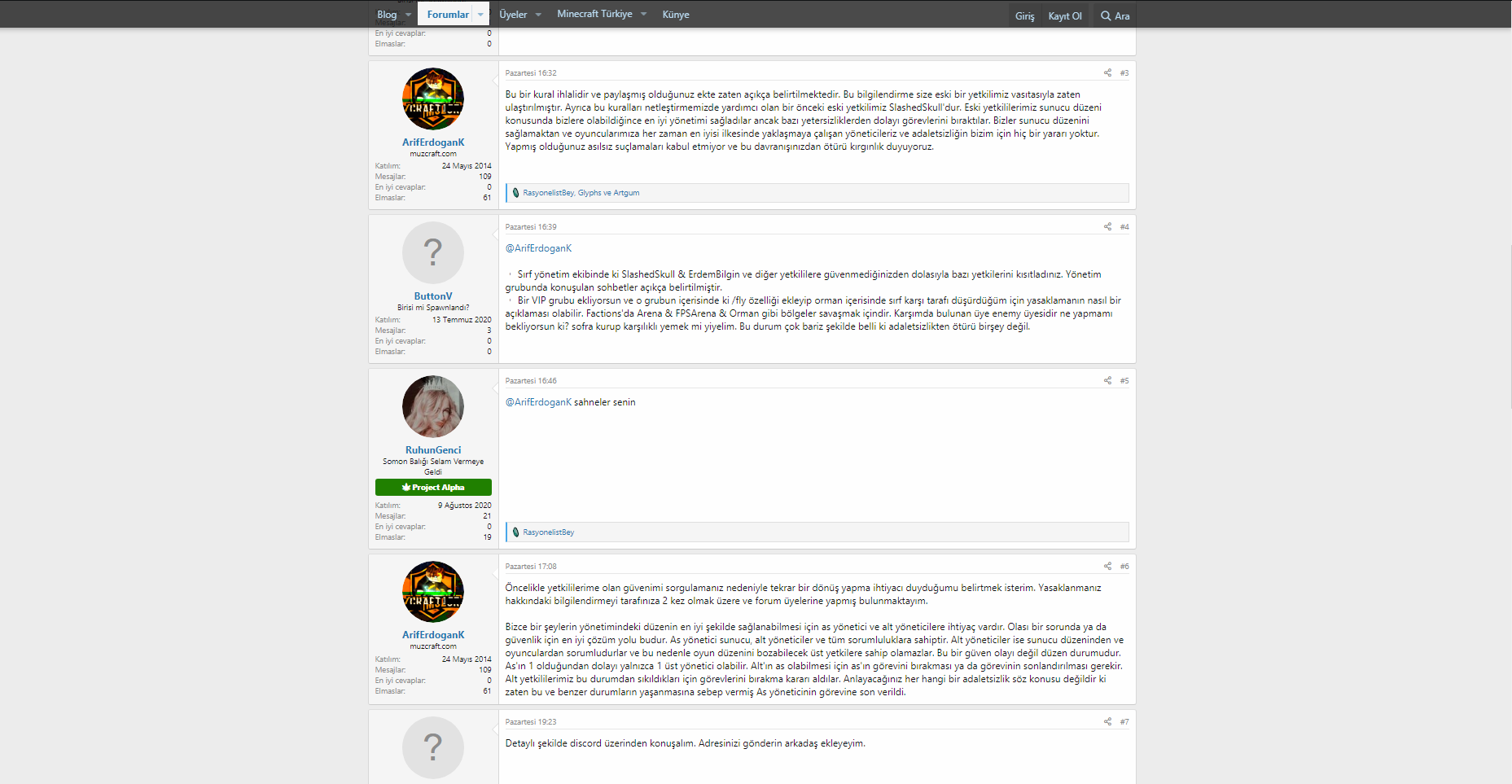Open the RuhunGenci username link
The image size is (1512, 784).
433,450
